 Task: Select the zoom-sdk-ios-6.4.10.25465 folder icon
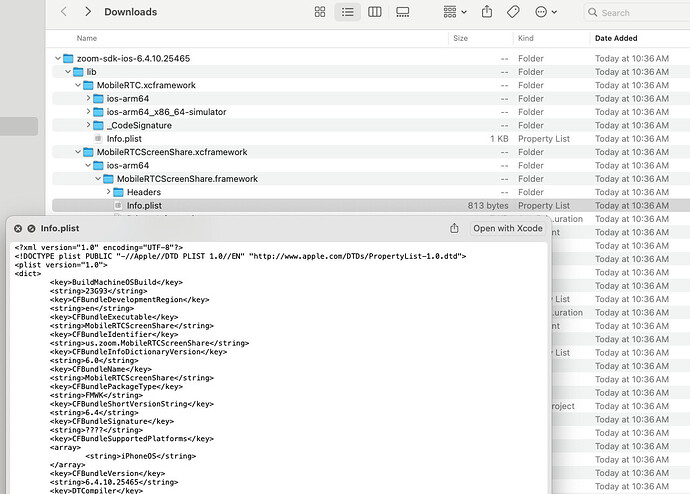click(68, 59)
